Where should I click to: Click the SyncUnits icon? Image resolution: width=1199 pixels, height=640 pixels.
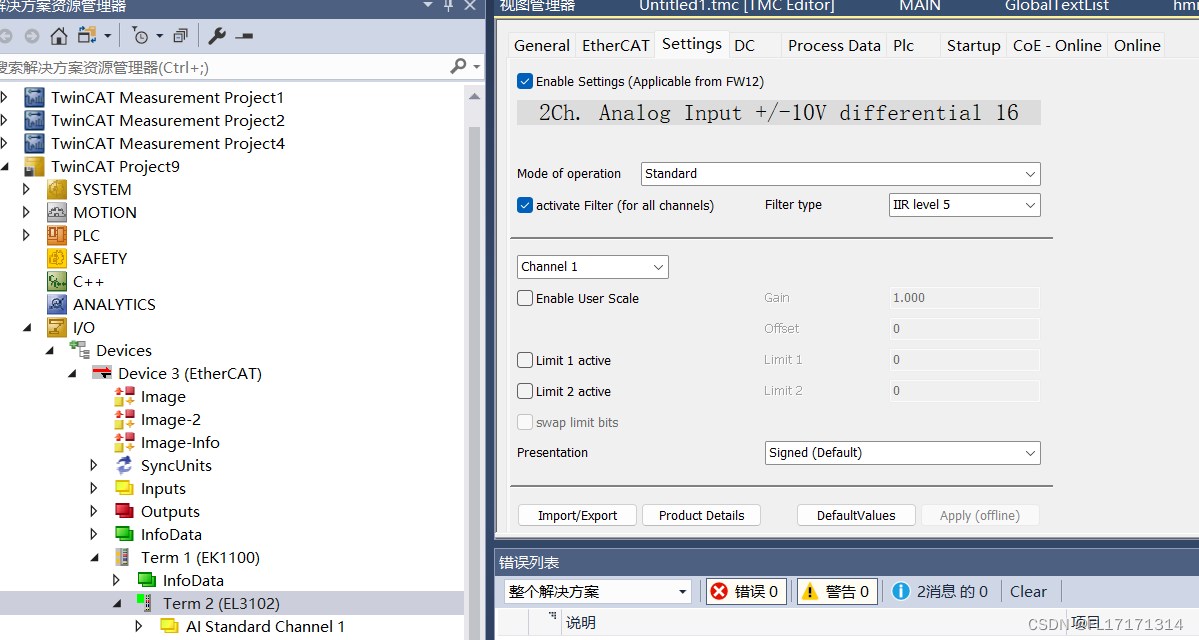pyautogui.click(x=125, y=465)
